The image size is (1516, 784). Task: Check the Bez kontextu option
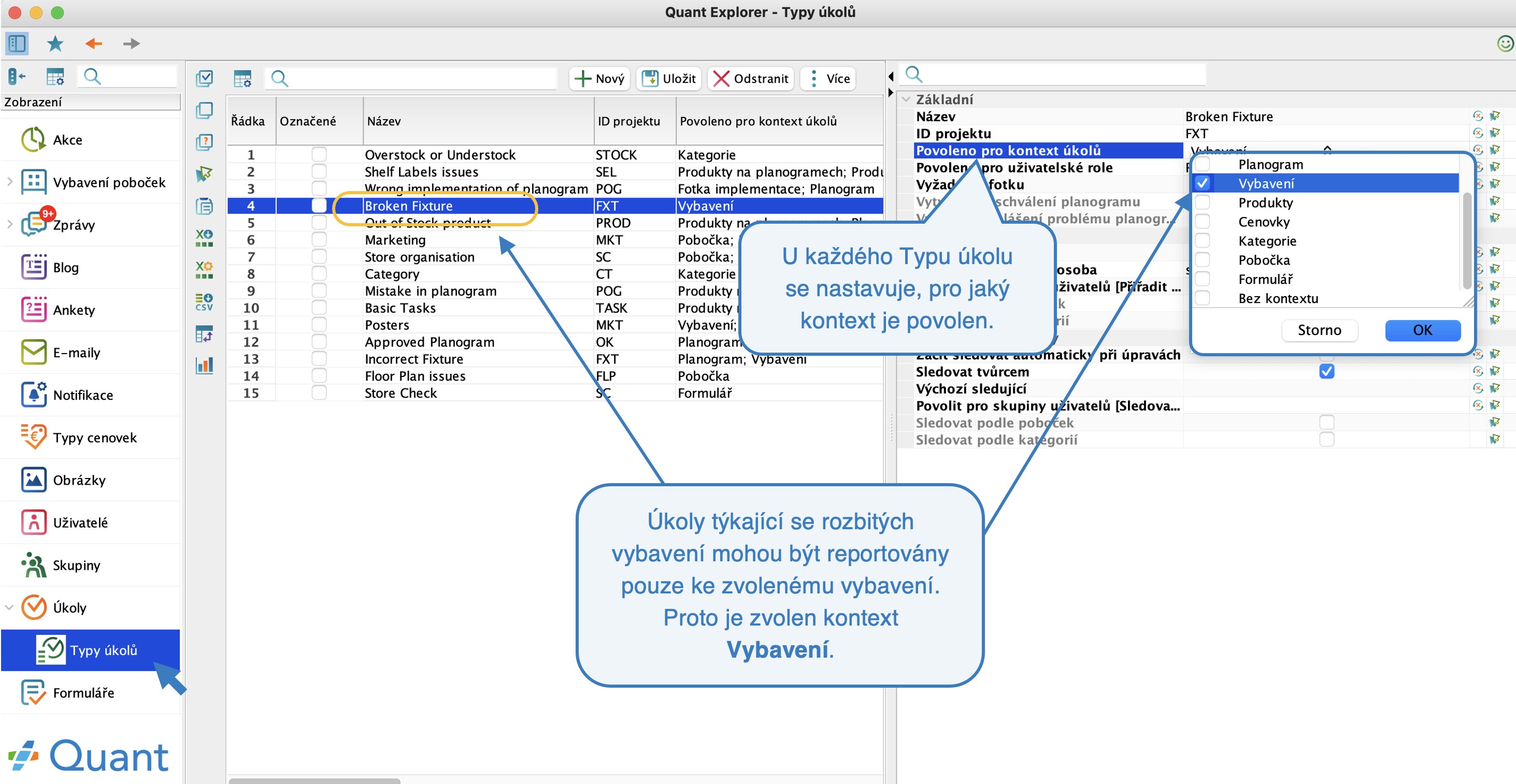point(1203,298)
